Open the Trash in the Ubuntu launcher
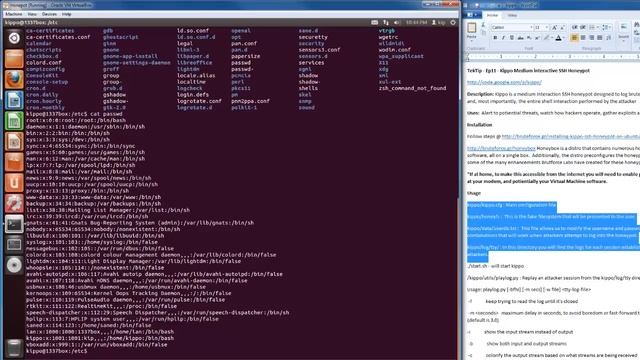Image resolution: width=640 pixels, height=360 pixels. [14, 347]
